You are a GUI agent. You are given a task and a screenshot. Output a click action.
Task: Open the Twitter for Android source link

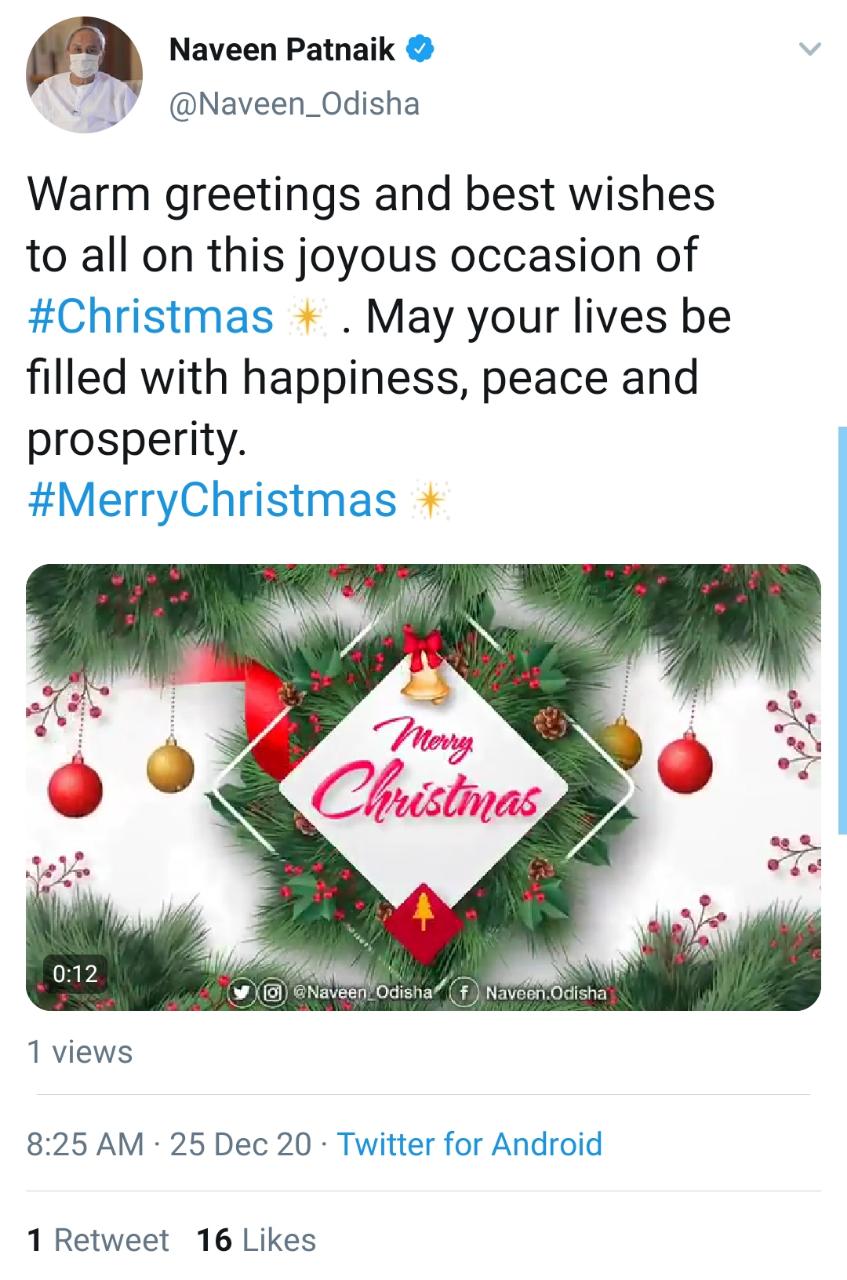pyautogui.click(x=470, y=1144)
